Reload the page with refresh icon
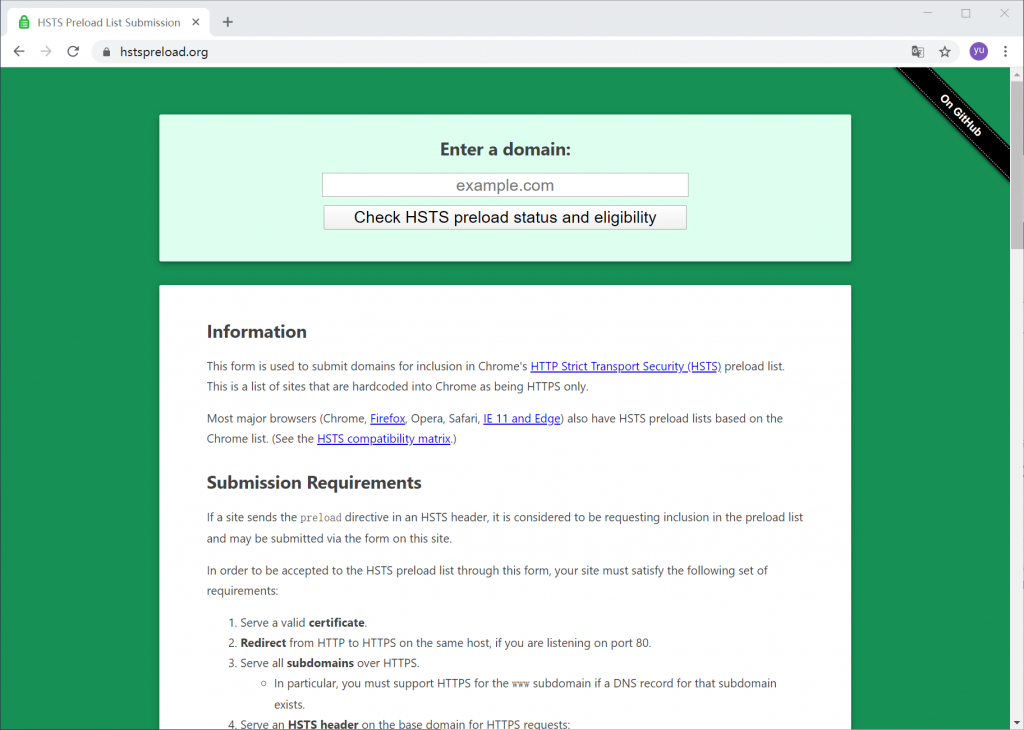Screen dimensions: 1024x730 (x=73, y=52)
